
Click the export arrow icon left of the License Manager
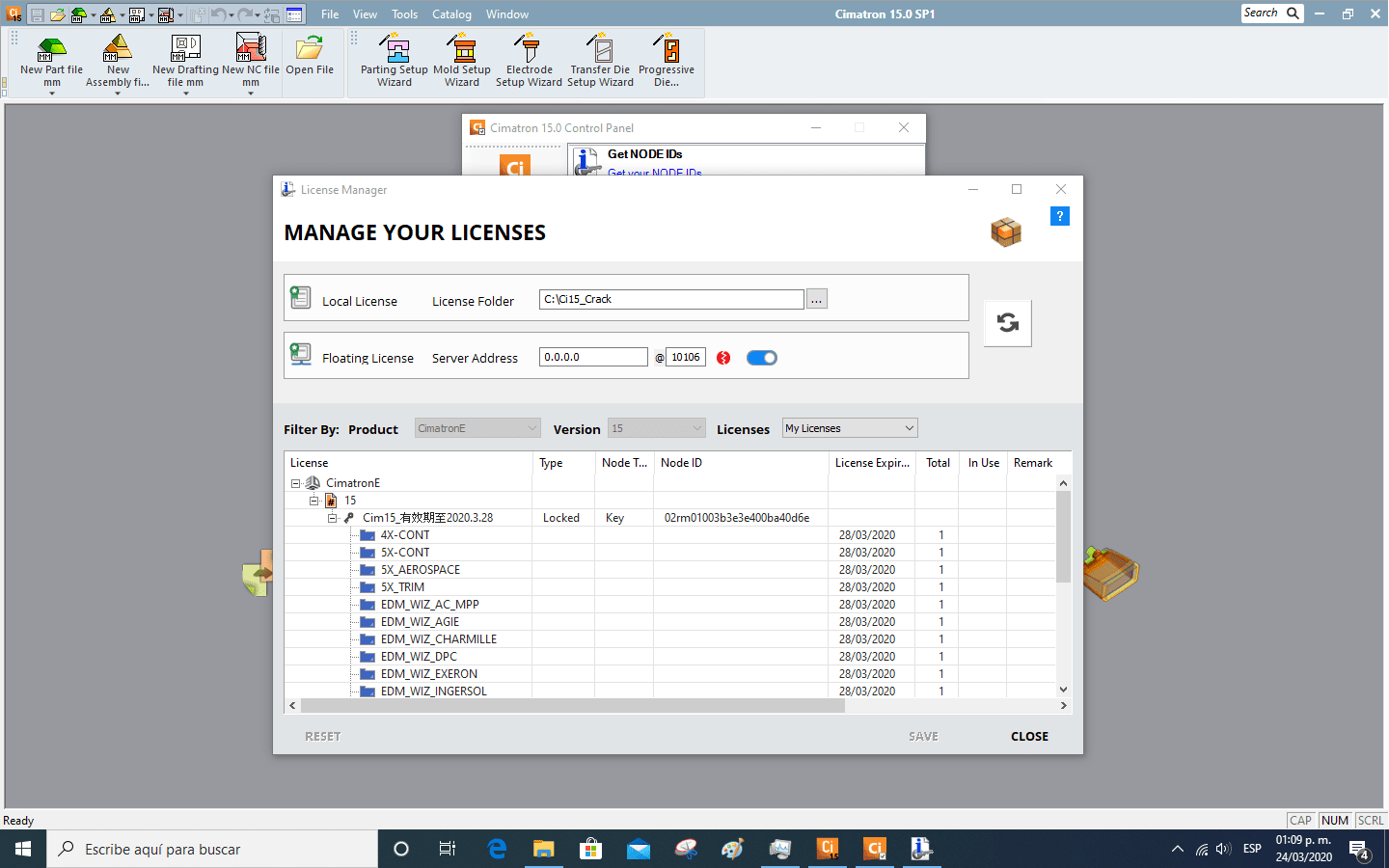tap(258, 573)
